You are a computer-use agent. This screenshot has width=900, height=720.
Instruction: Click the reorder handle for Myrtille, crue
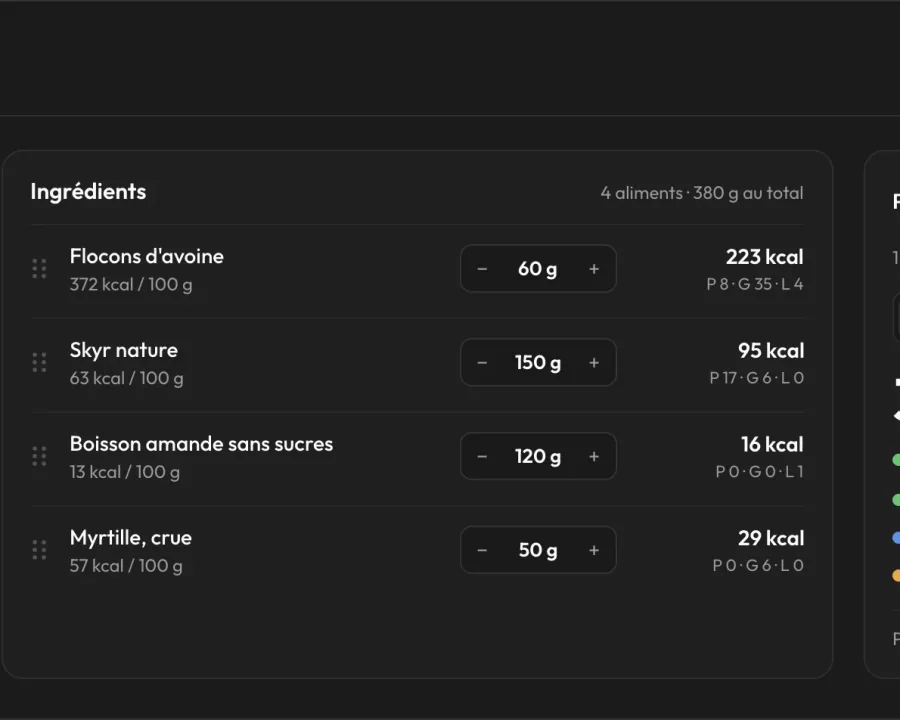39,550
